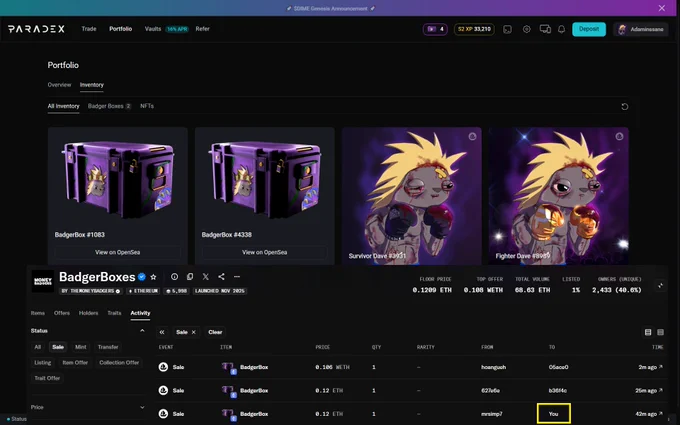This screenshot has height=425, width=680.
Task: Open the Adaminssane account menu
Action: click(641, 29)
